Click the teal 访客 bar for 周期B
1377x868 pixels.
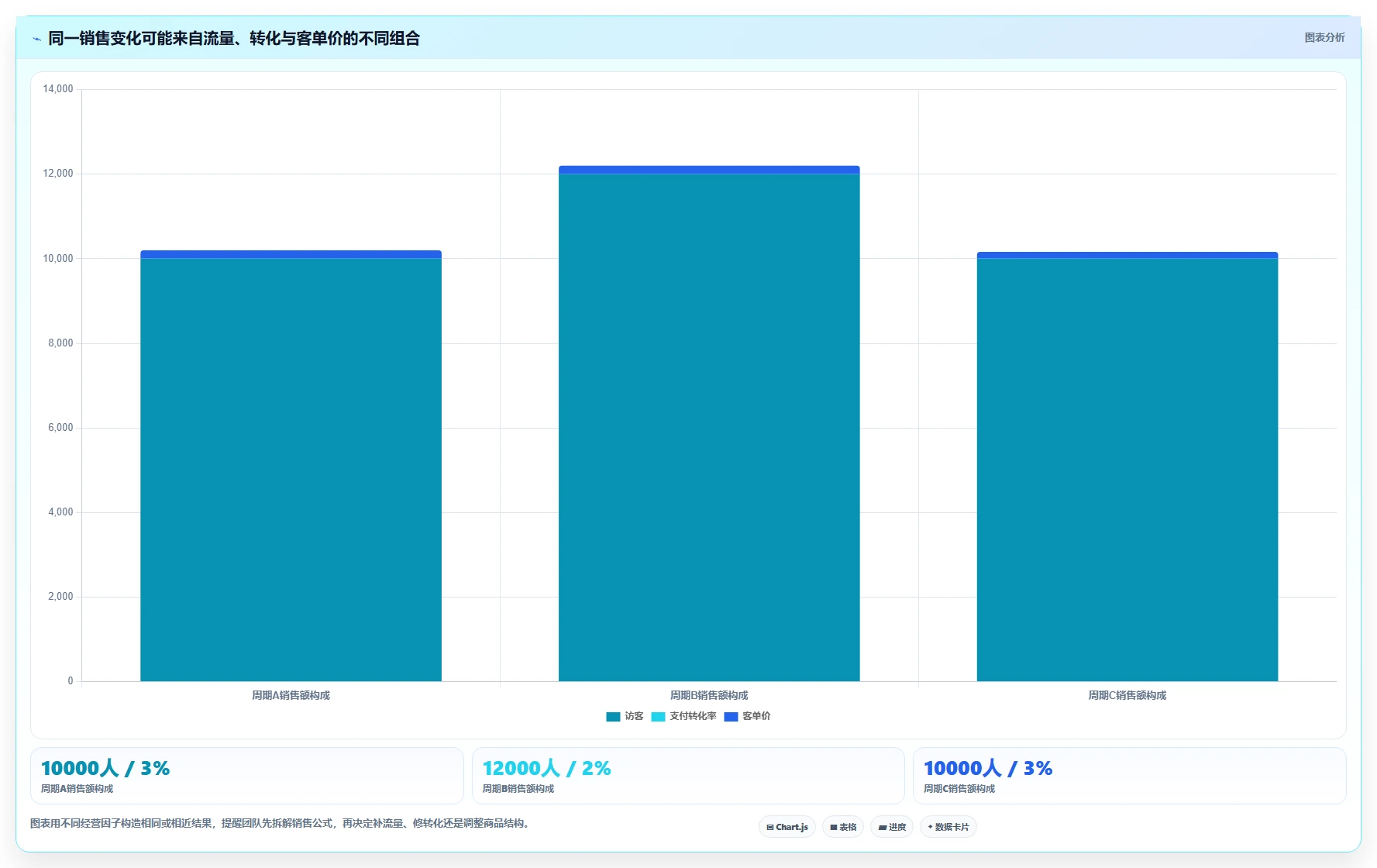click(709, 428)
